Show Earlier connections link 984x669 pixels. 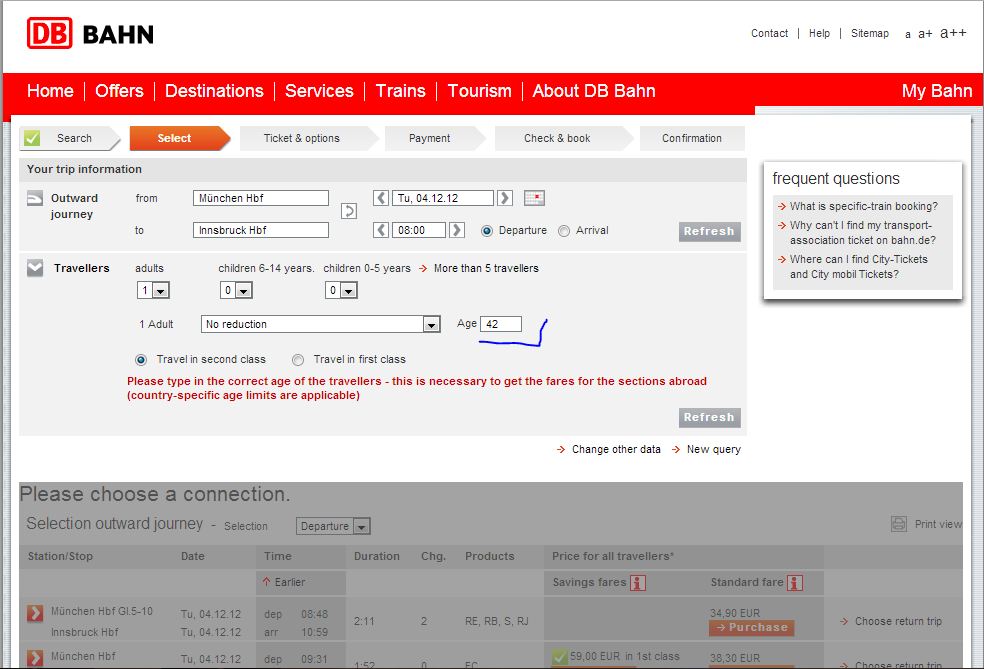(289, 582)
